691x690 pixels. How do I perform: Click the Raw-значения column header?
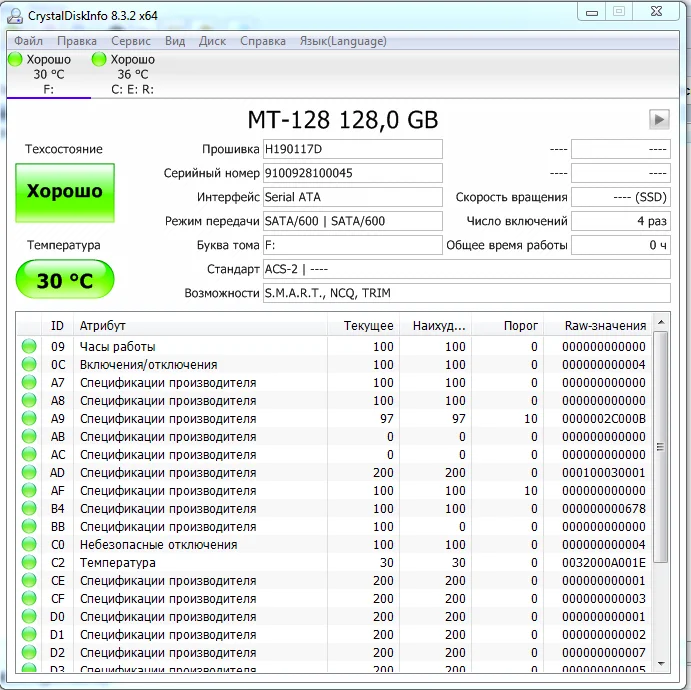[598, 326]
